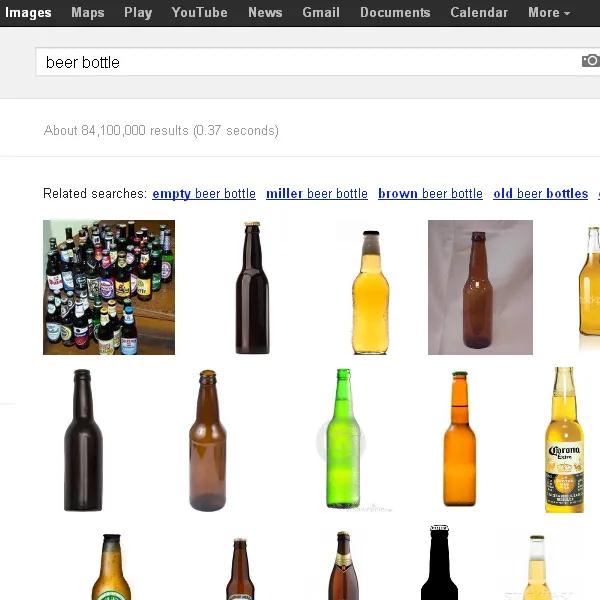This screenshot has height=600, width=600.
Task: Go to the Maps tab
Action: (88, 13)
